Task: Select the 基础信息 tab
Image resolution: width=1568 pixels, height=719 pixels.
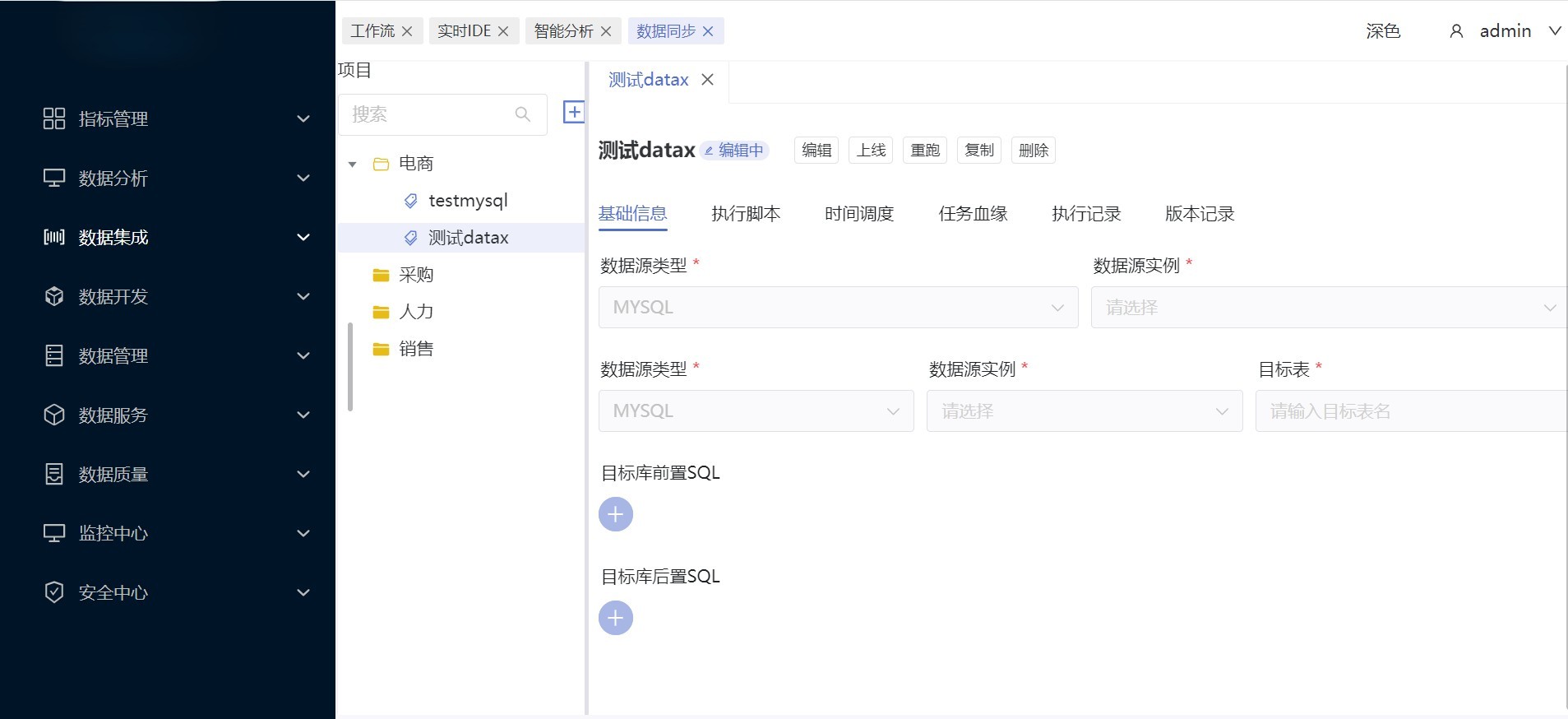Action: click(632, 214)
